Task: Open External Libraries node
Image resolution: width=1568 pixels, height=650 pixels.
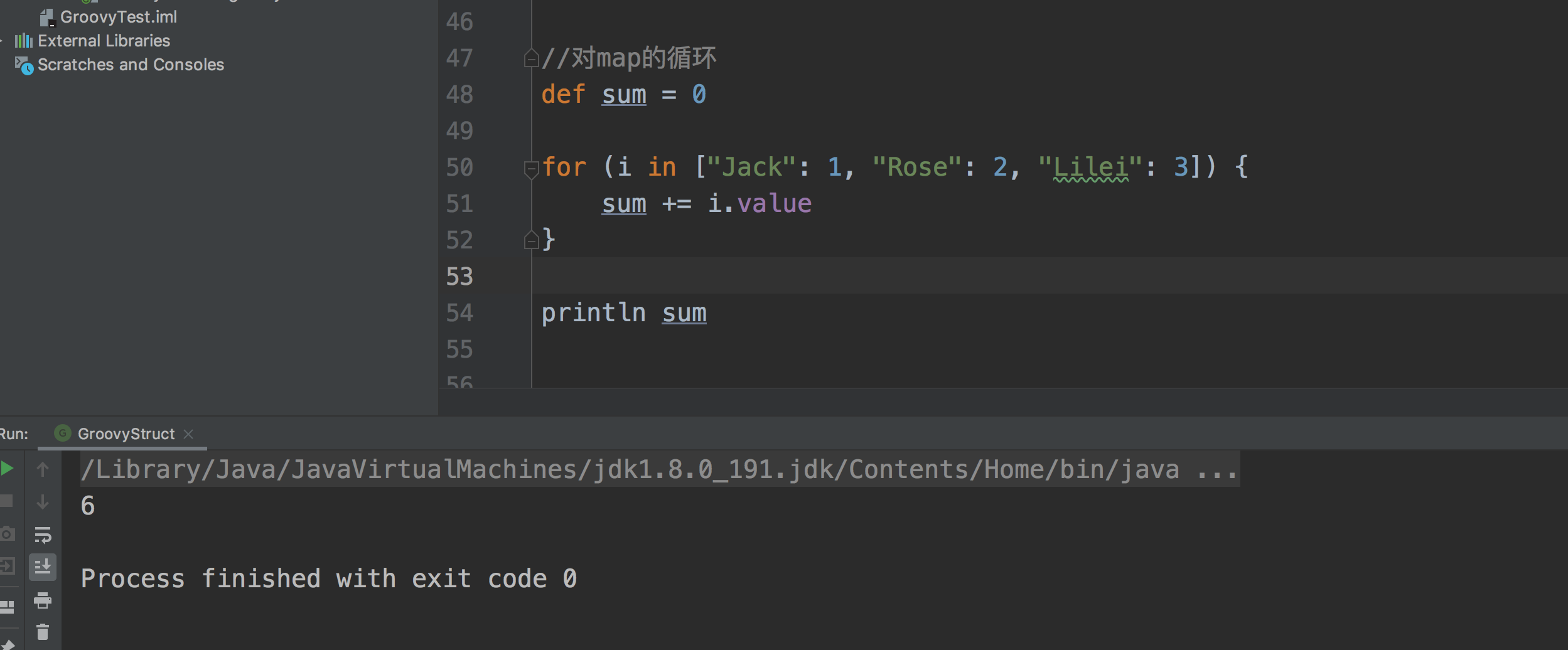Action: 104,41
